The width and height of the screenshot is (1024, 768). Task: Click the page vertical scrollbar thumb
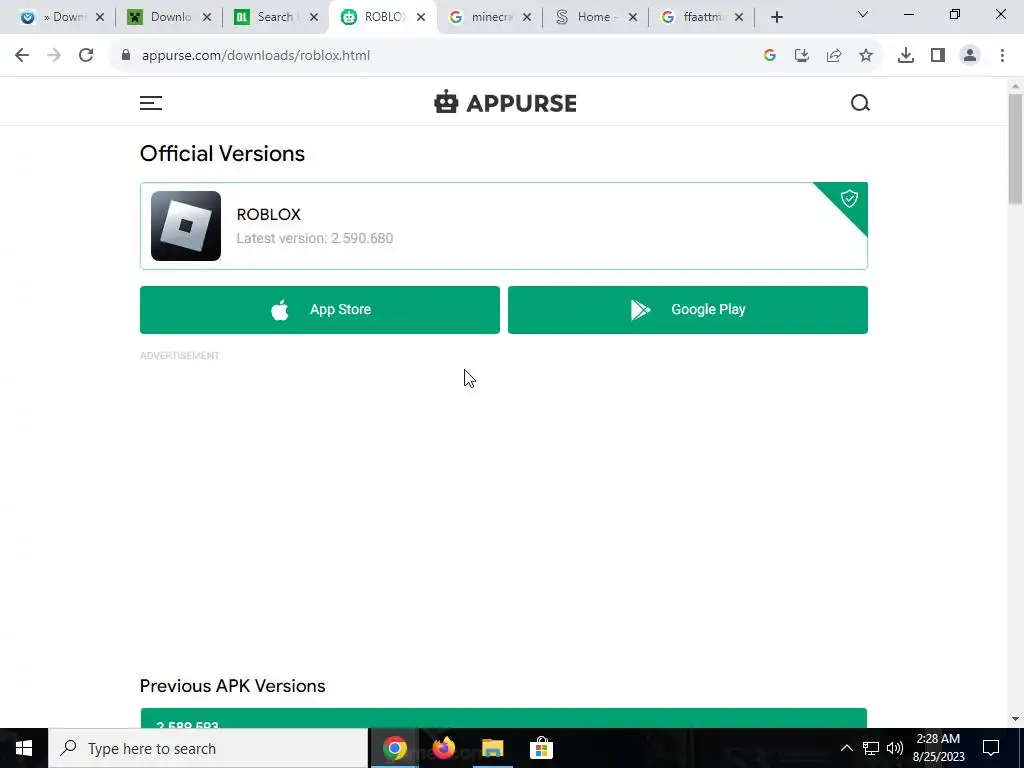pos(1015,149)
